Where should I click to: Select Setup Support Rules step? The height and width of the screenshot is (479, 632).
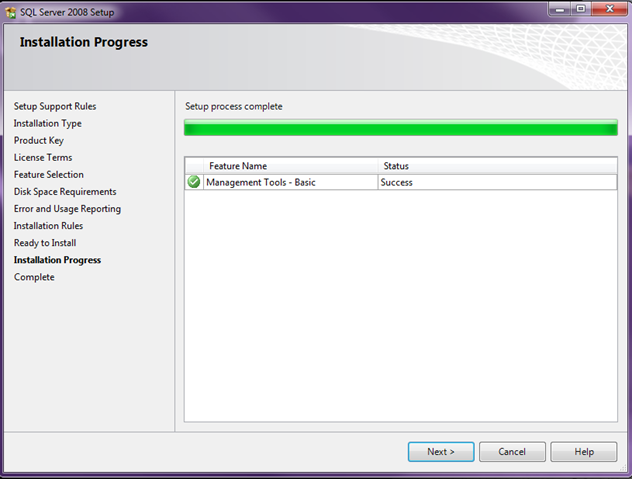coord(55,106)
